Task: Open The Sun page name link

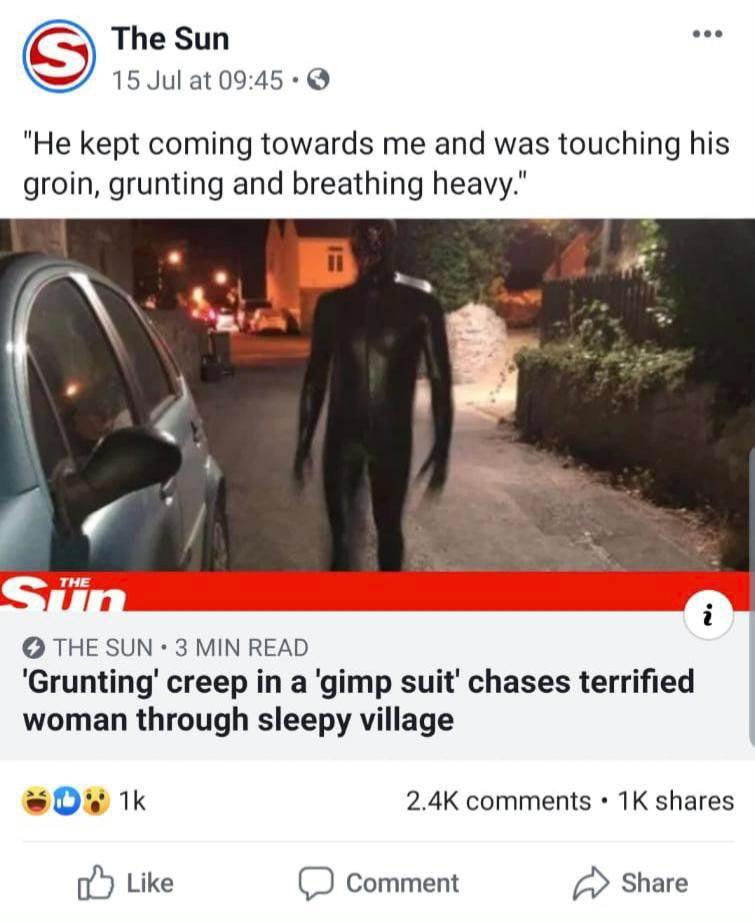Action: (171, 39)
